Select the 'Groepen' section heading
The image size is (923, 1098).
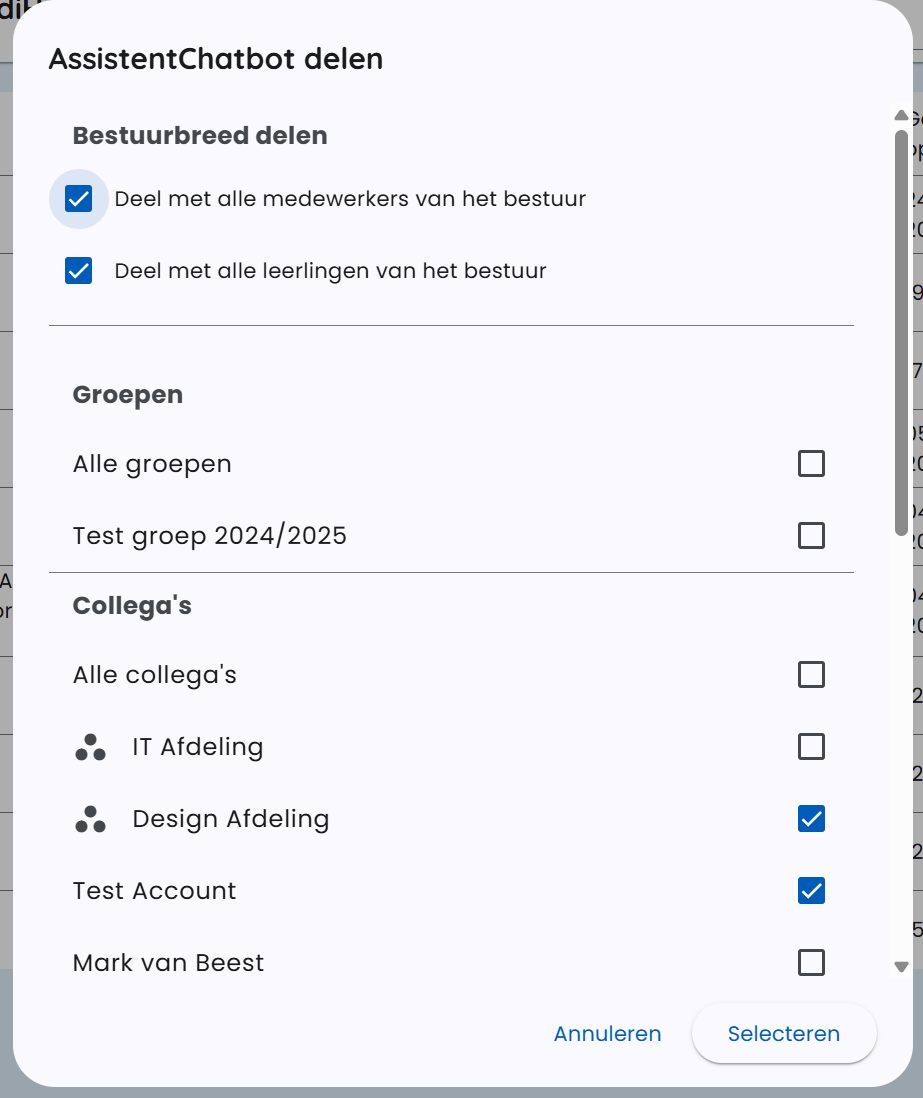(x=127, y=395)
